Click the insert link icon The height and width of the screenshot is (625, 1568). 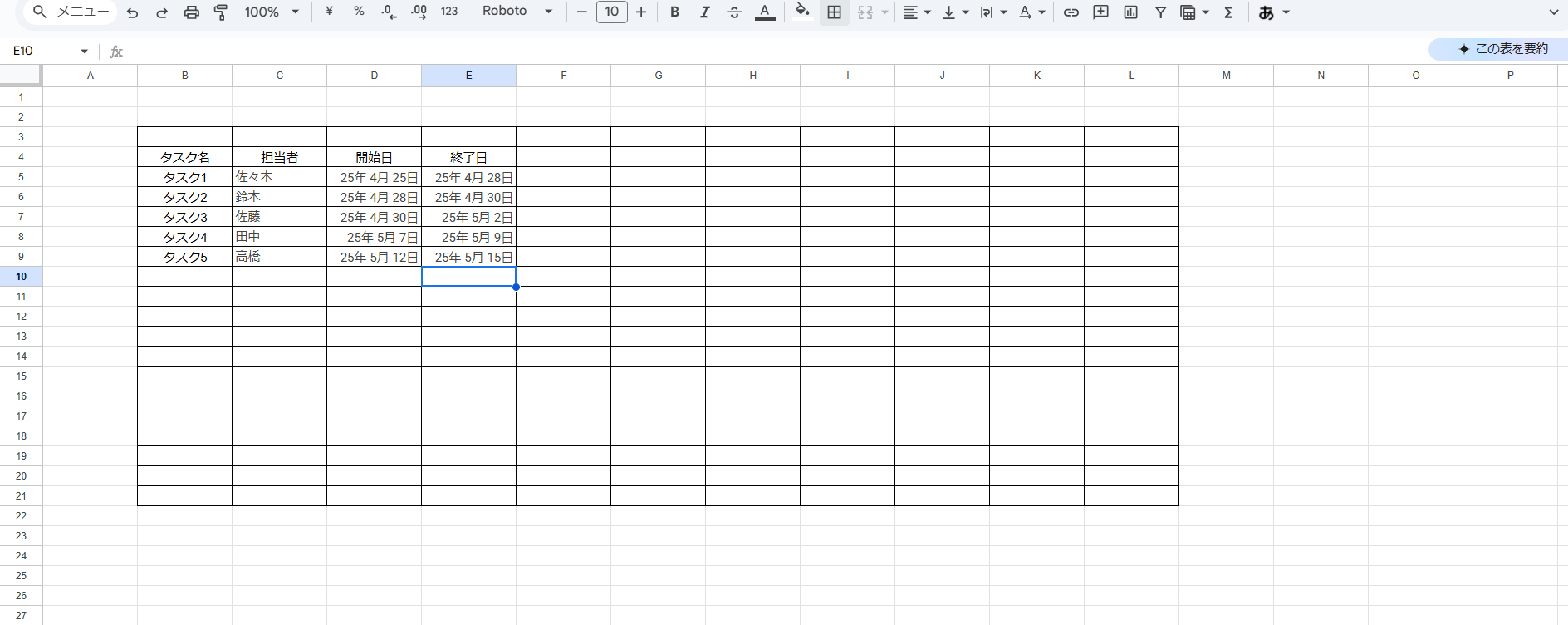1071,12
